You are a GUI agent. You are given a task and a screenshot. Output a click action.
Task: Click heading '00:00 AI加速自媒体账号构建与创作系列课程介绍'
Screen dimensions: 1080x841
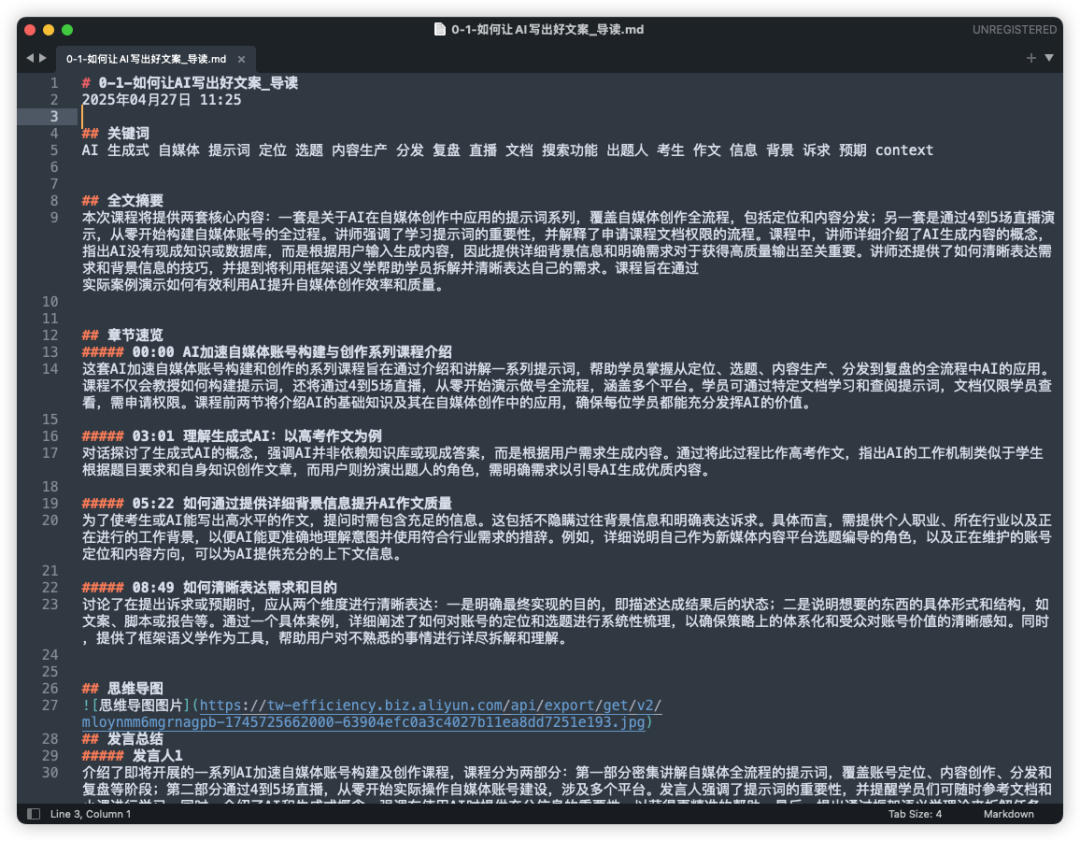pyautogui.click(x=292, y=352)
